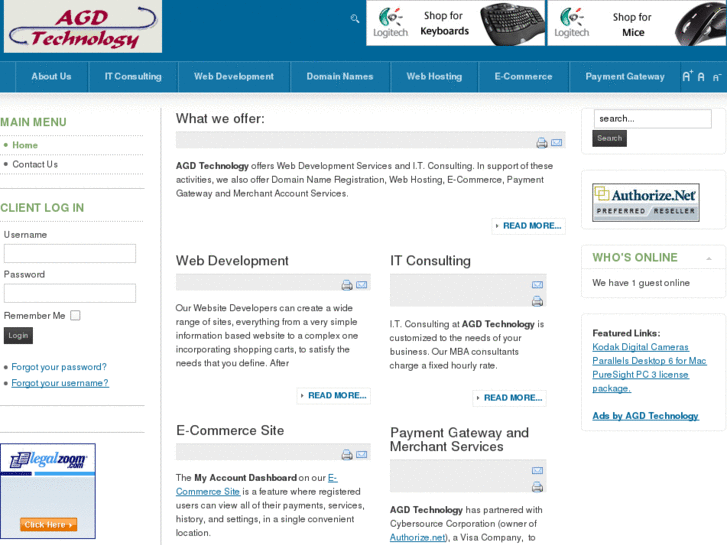This screenshot has width=727, height=545.
Task: Click the Authorize.Net Preferred Reseller badge
Action: (646, 202)
